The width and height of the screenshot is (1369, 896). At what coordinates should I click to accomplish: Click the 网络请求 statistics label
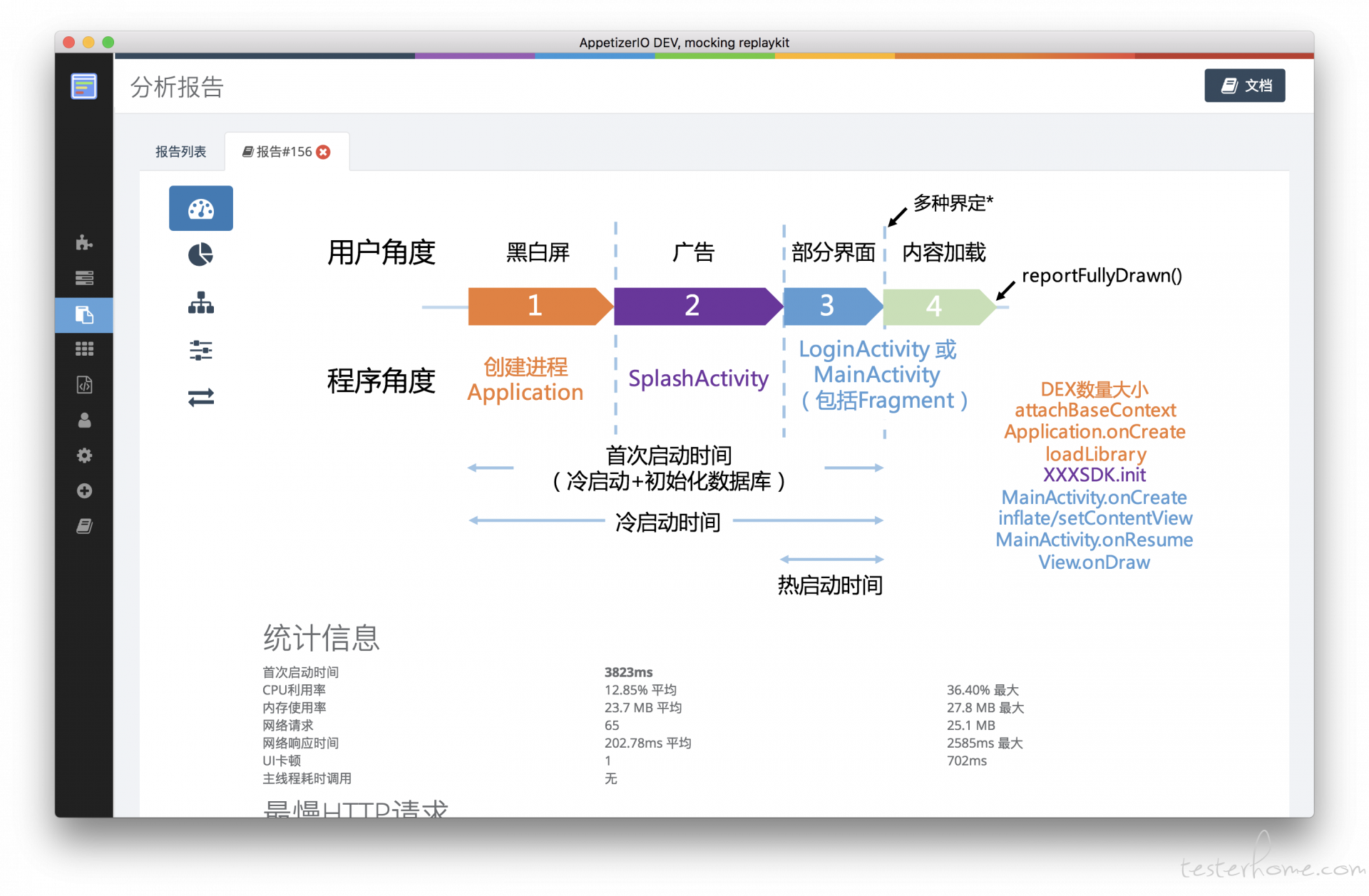point(287,726)
